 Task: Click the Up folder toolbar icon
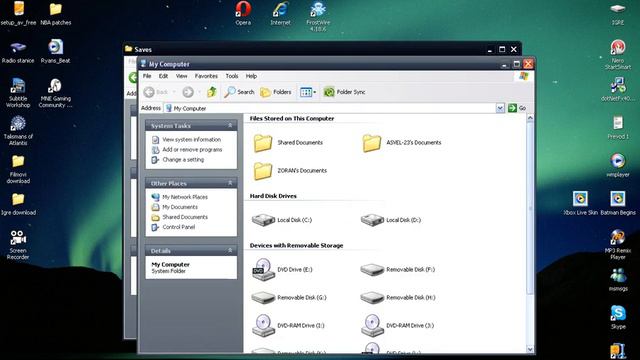tap(211, 92)
